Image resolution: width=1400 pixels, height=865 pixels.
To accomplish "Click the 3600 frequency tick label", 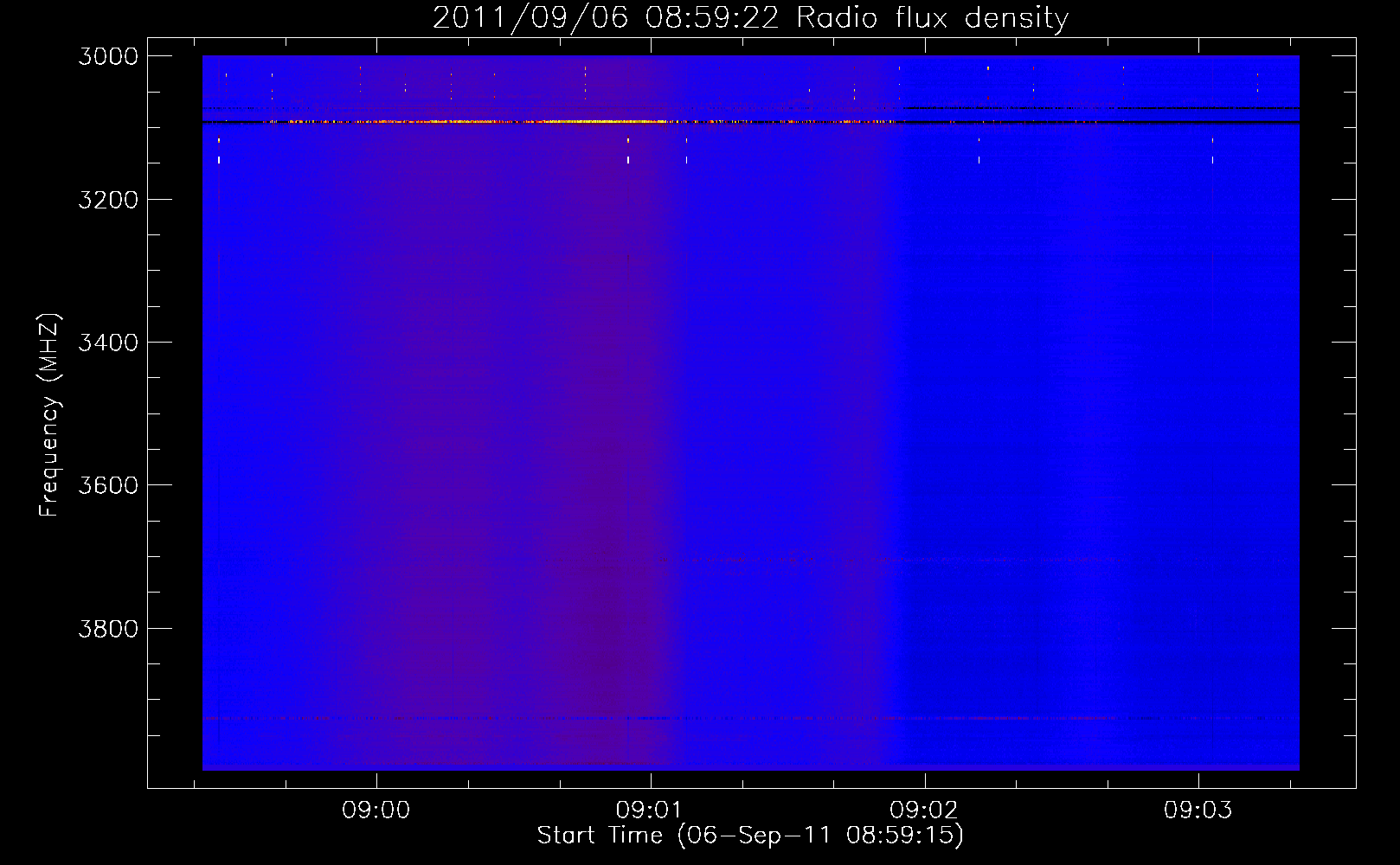I will (108, 485).
